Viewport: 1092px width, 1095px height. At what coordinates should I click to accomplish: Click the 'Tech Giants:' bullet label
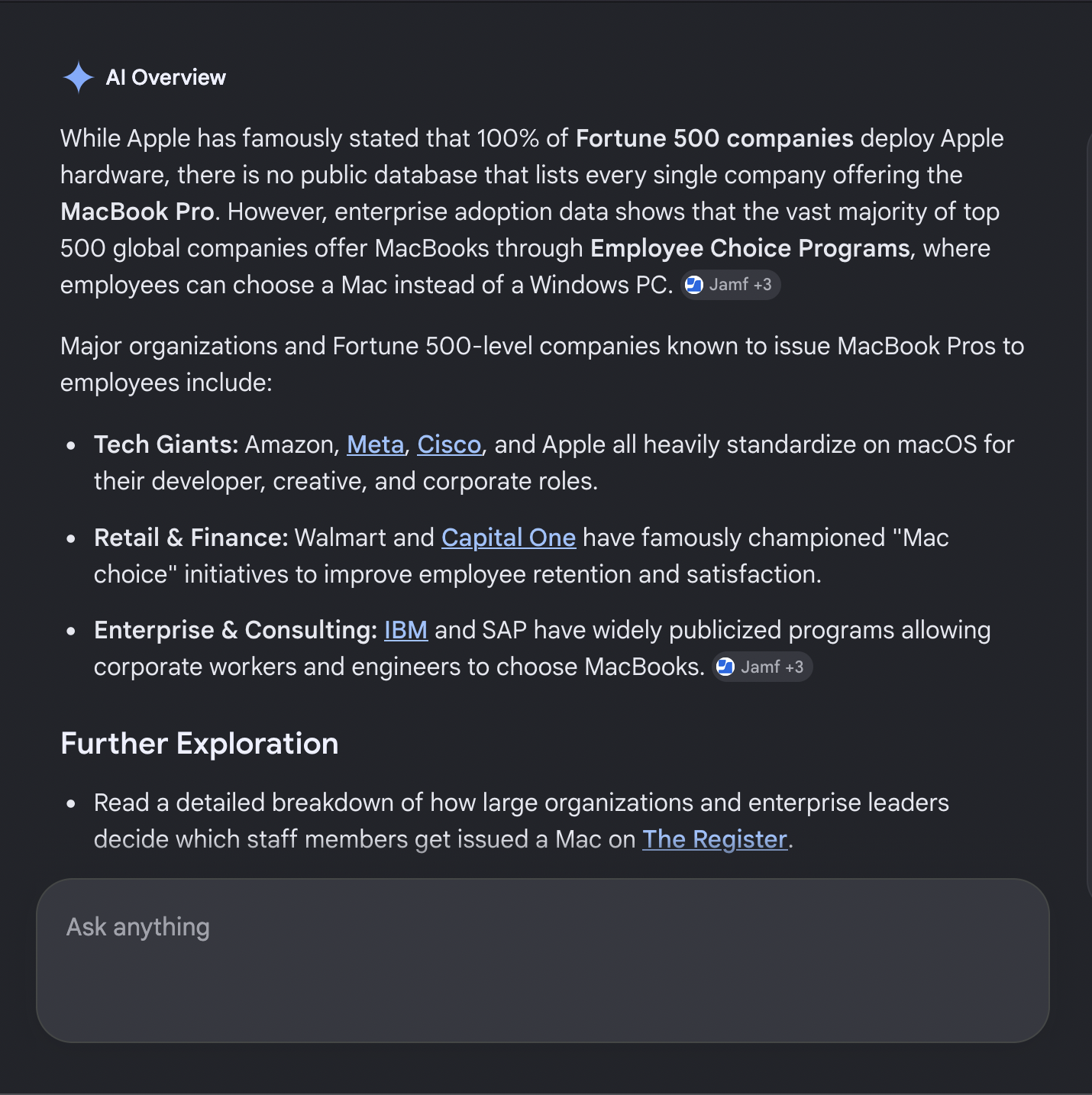(166, 444)
